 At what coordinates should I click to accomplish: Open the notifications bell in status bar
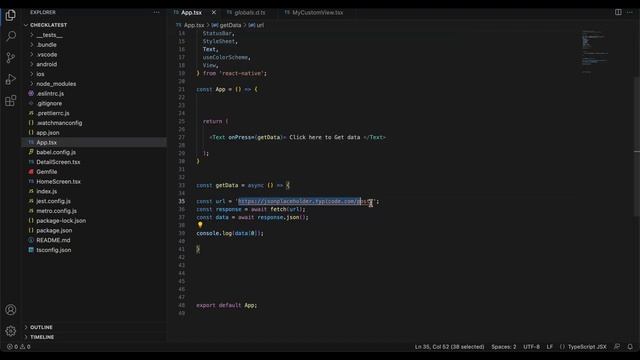[x=630, y=347]
